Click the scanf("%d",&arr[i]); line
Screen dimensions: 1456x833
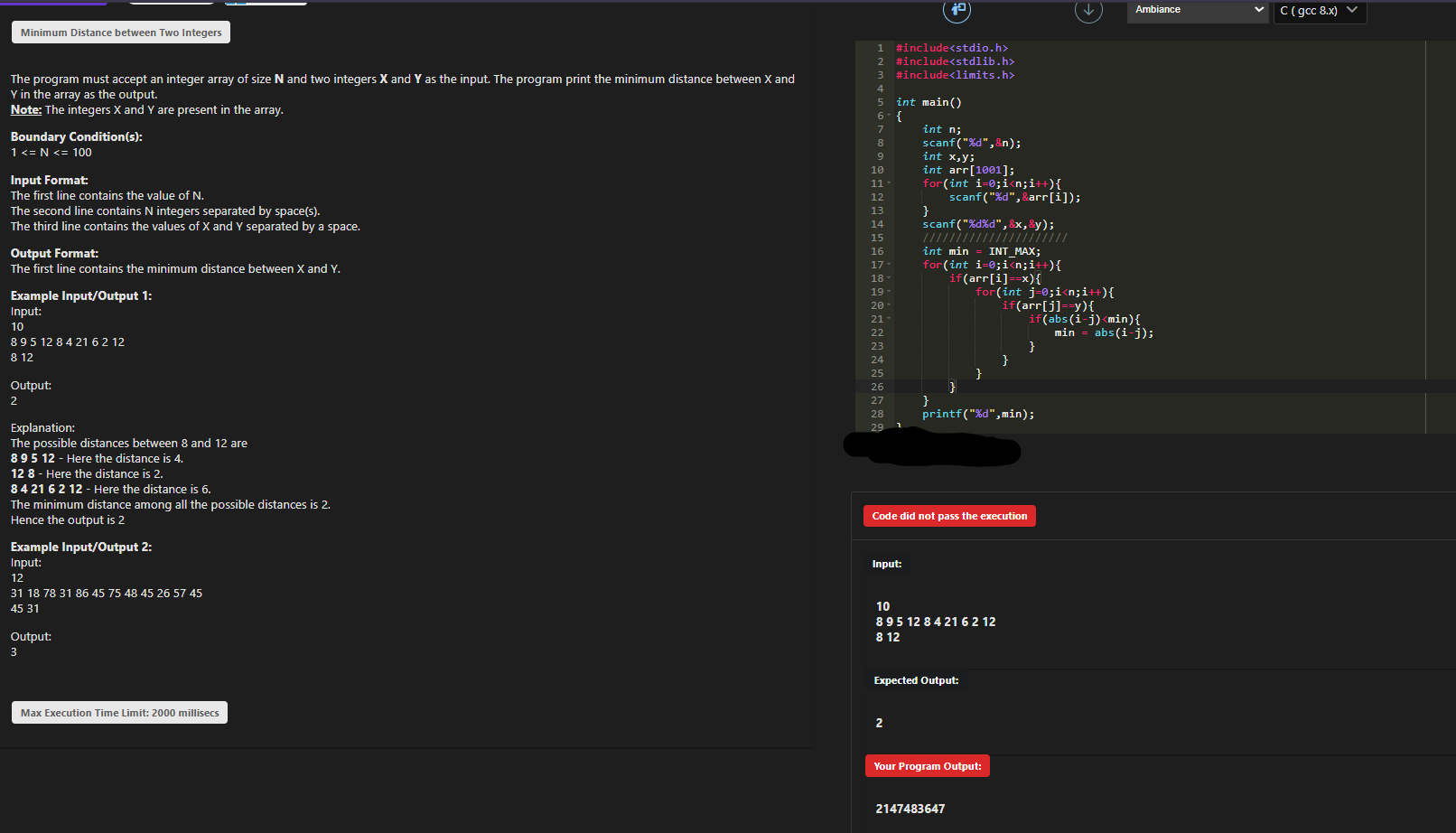click(1014, 197)
